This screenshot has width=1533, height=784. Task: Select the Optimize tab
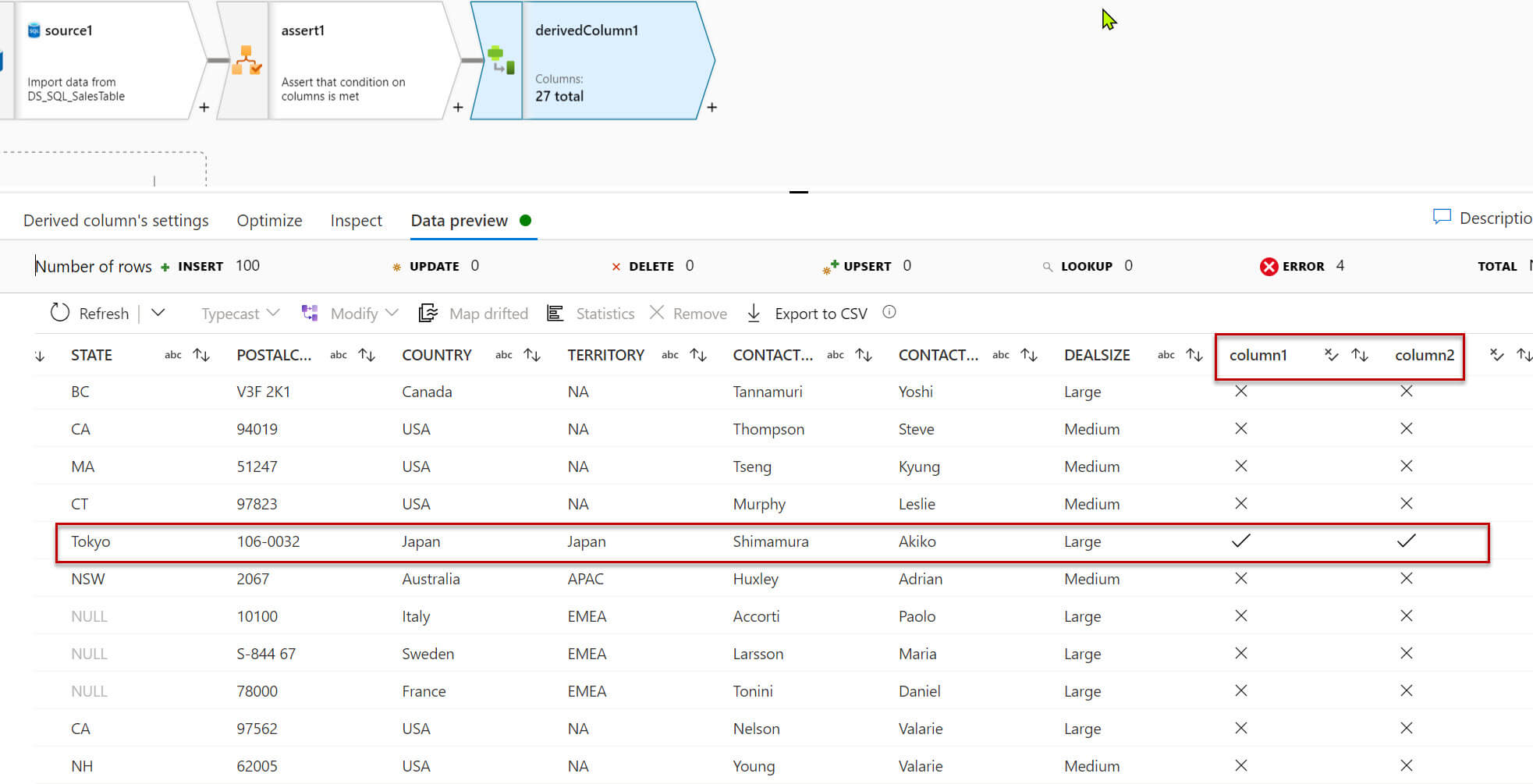269,221
